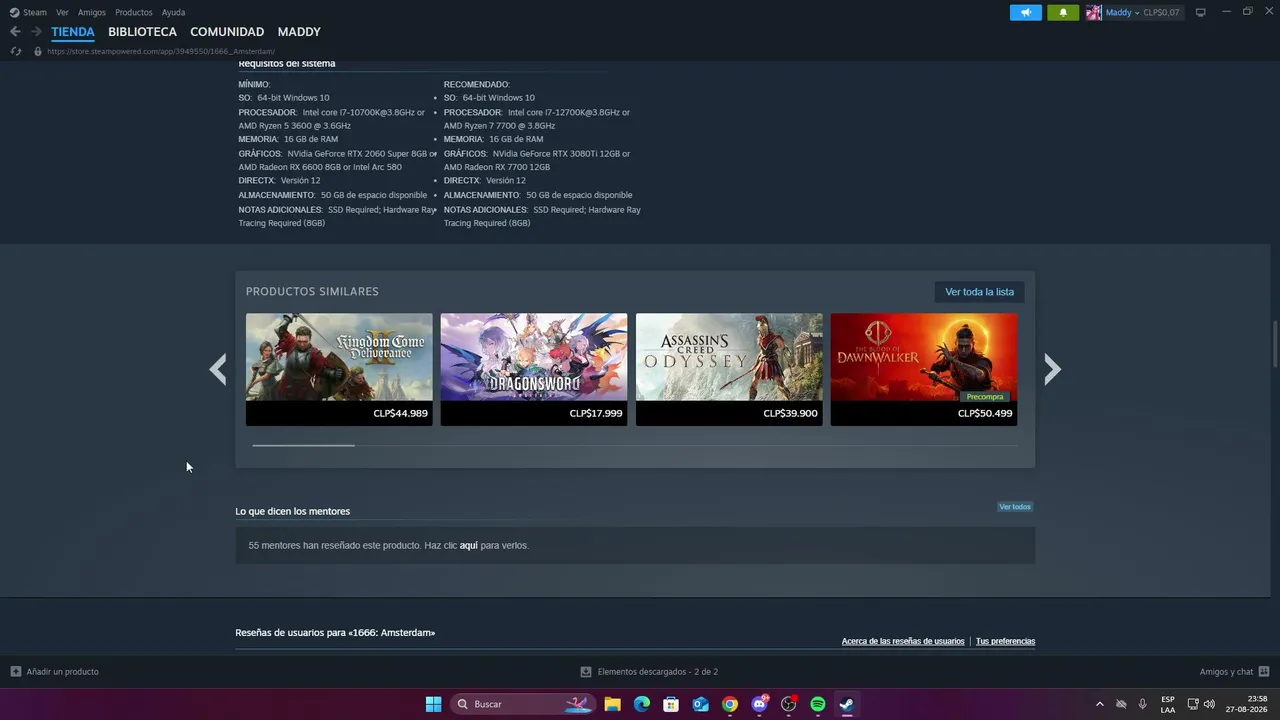Viewport: 1280px width, 720px height.
Task: Open Microsoft Store from taskbar
Action: 671,704
